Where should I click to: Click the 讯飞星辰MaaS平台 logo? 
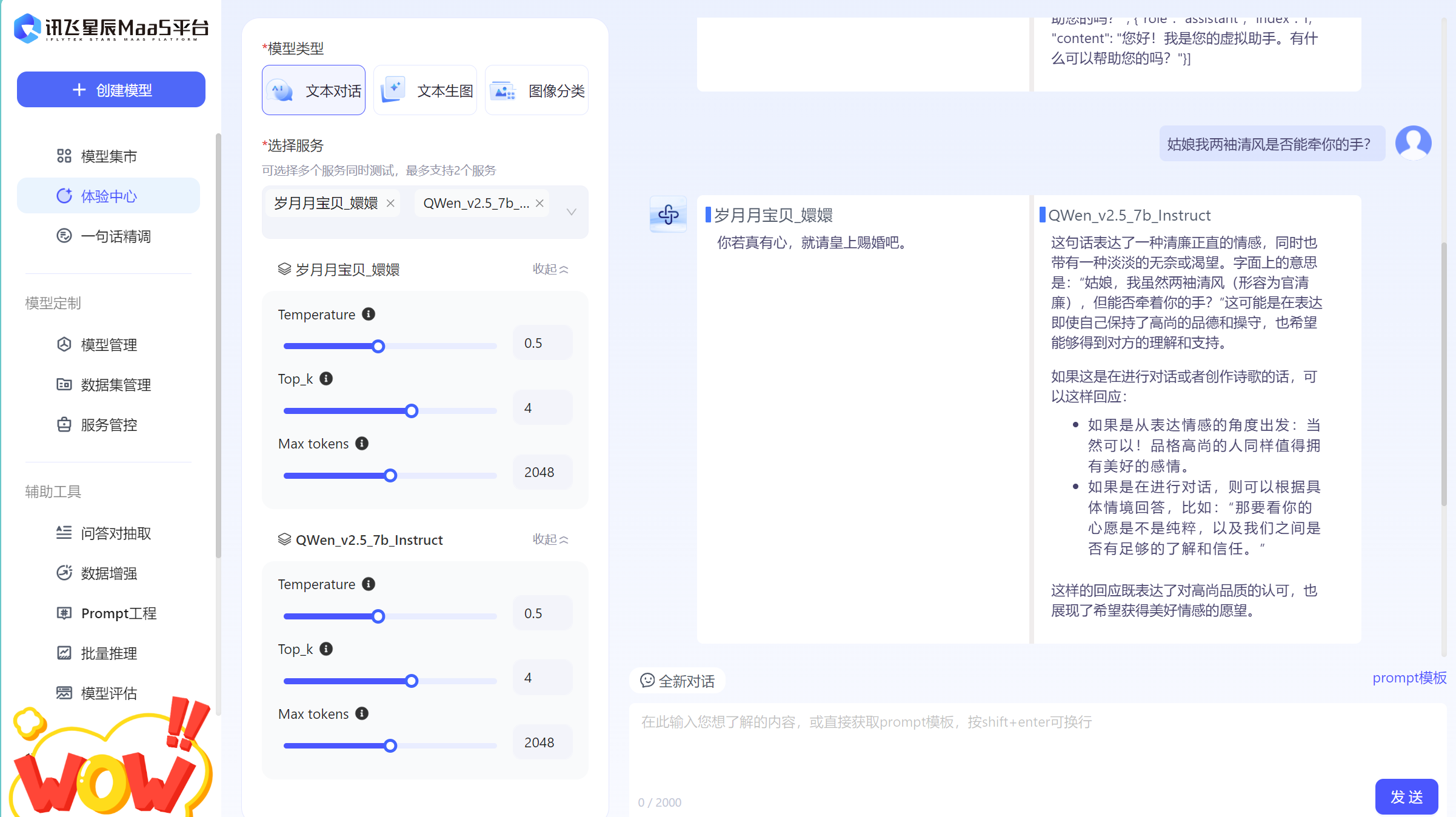pos(111,28)
